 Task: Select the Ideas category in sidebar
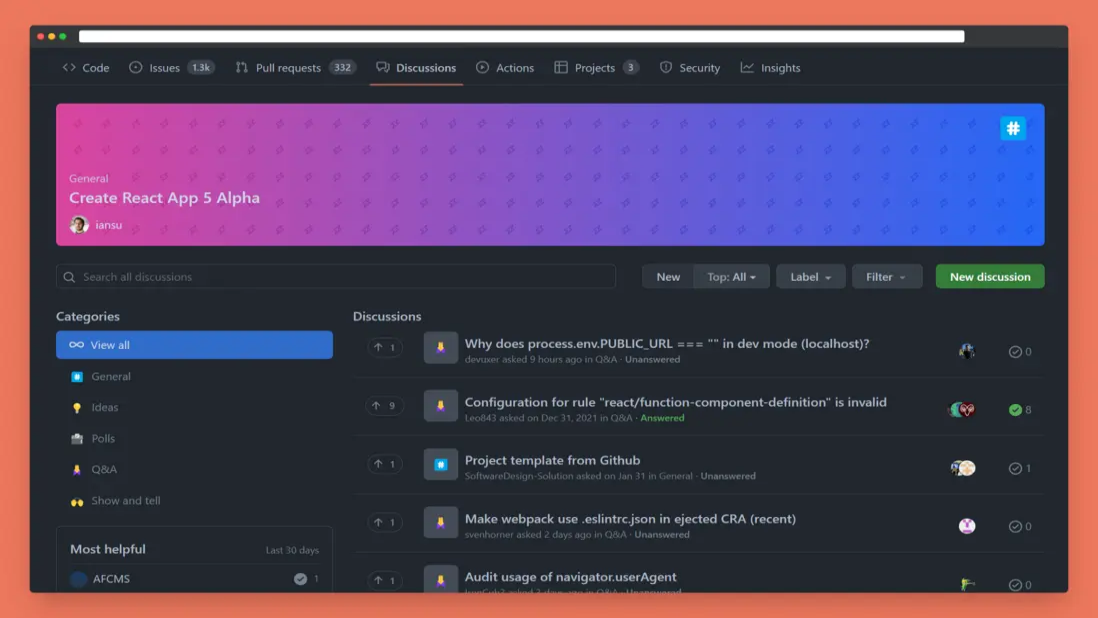(x=105, y=408)
